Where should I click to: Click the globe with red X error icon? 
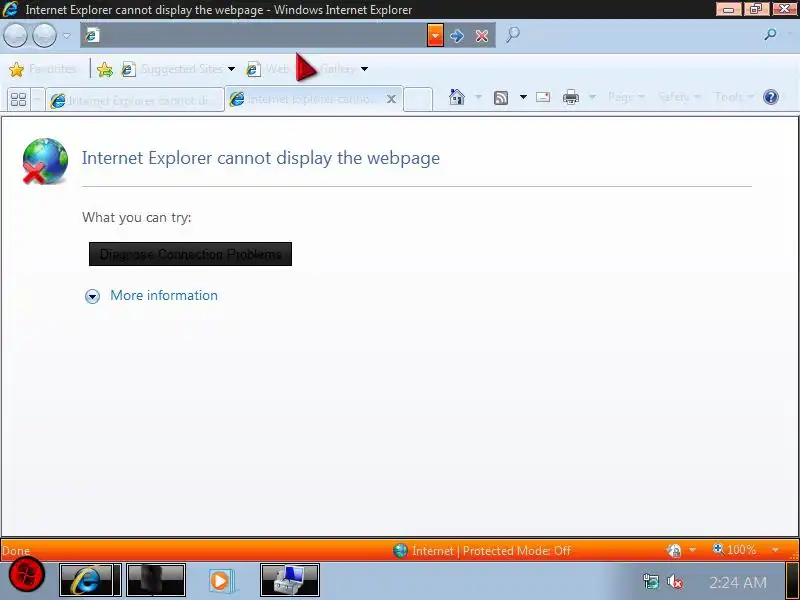coord(45,161)
